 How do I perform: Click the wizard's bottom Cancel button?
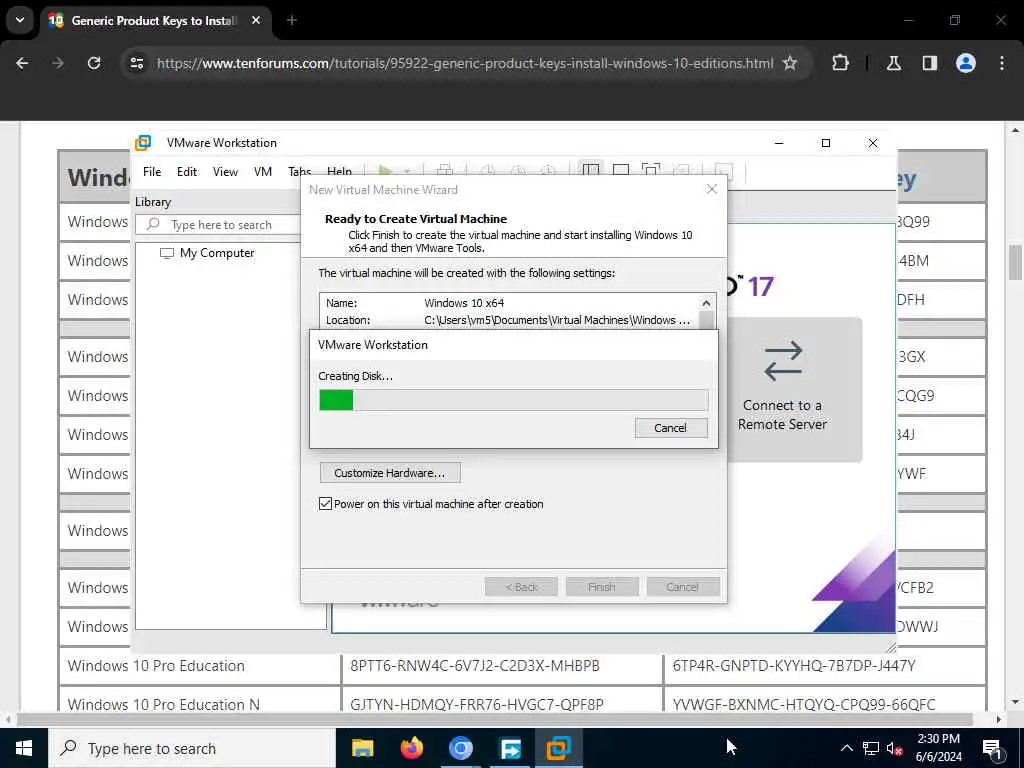pos(682,586)
